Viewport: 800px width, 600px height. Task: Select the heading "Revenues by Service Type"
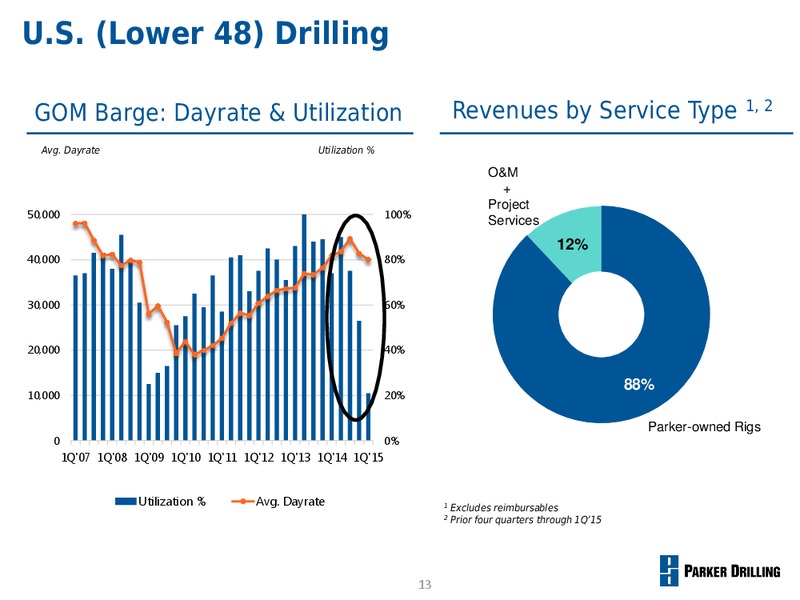tap(594, 110)
